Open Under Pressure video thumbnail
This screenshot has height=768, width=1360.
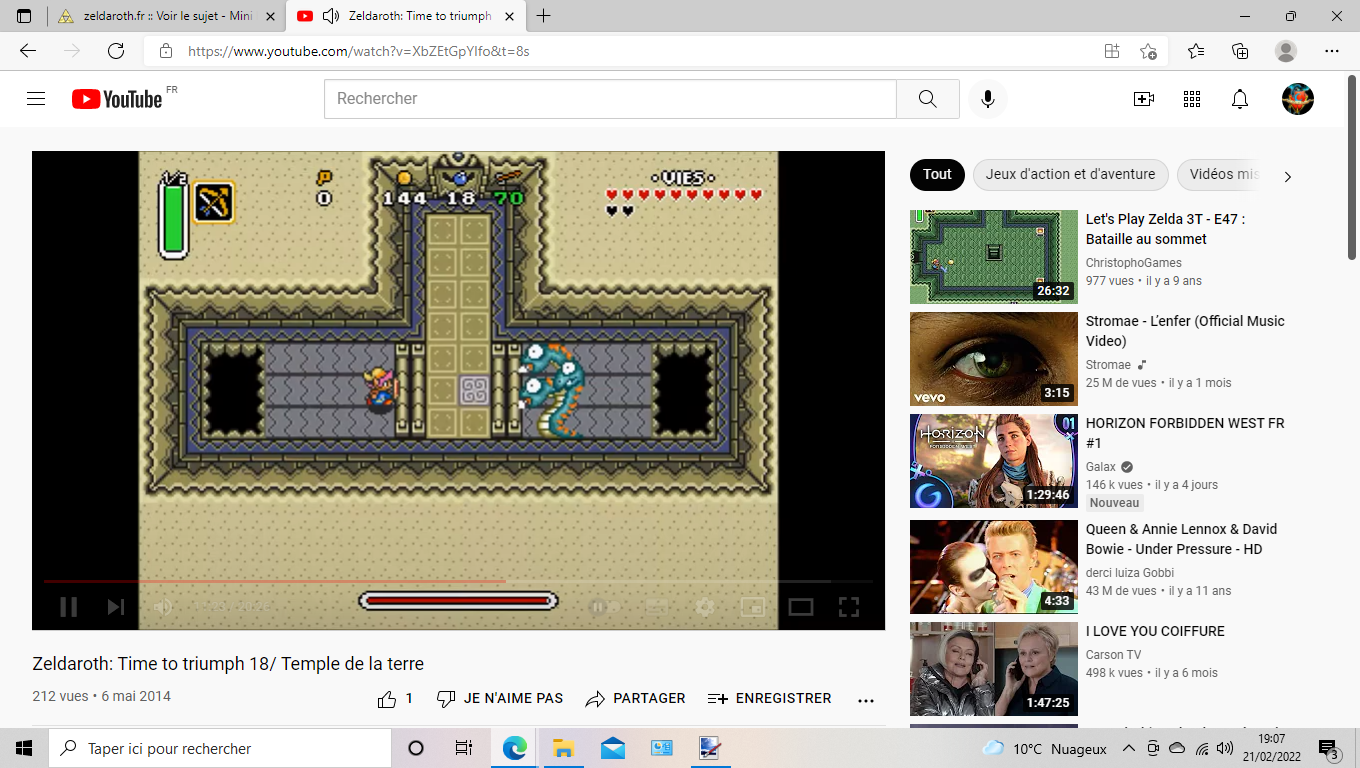pos(994,567)
